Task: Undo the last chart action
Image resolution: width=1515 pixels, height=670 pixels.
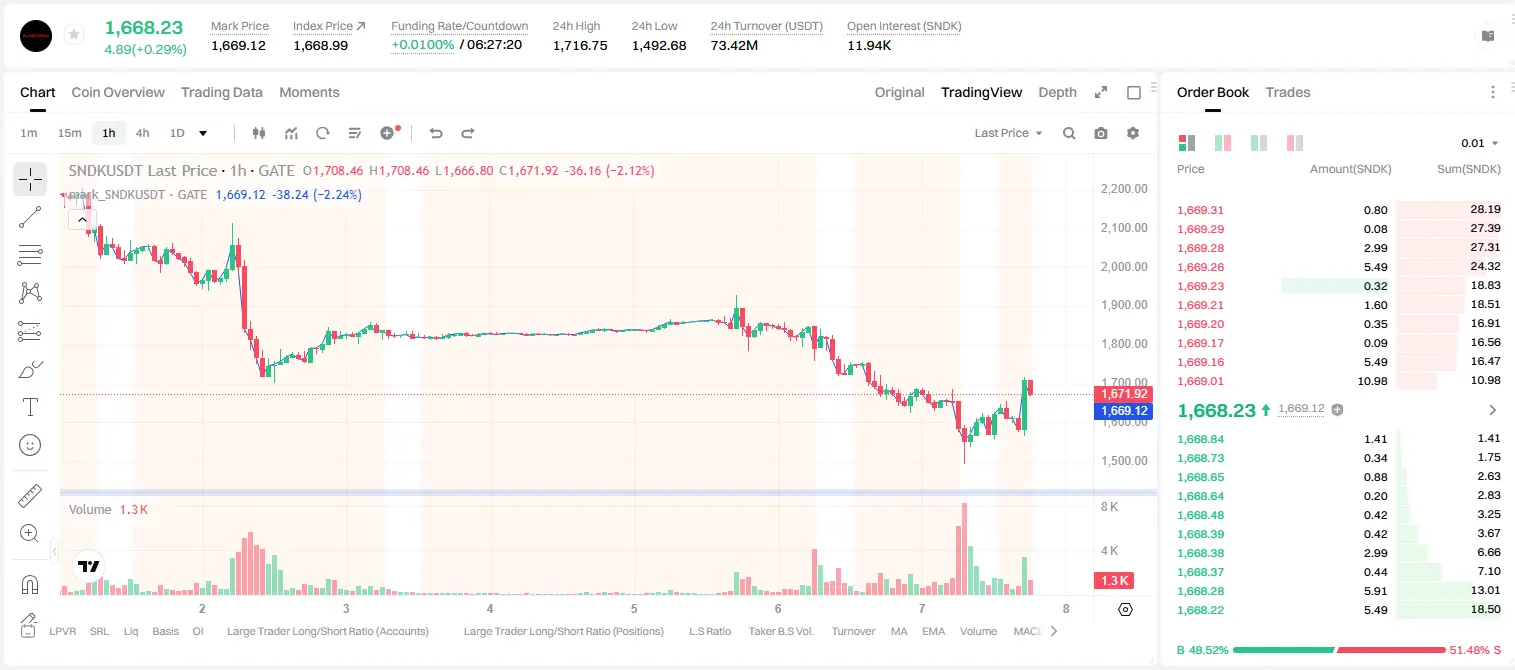Action: point(436,133)
